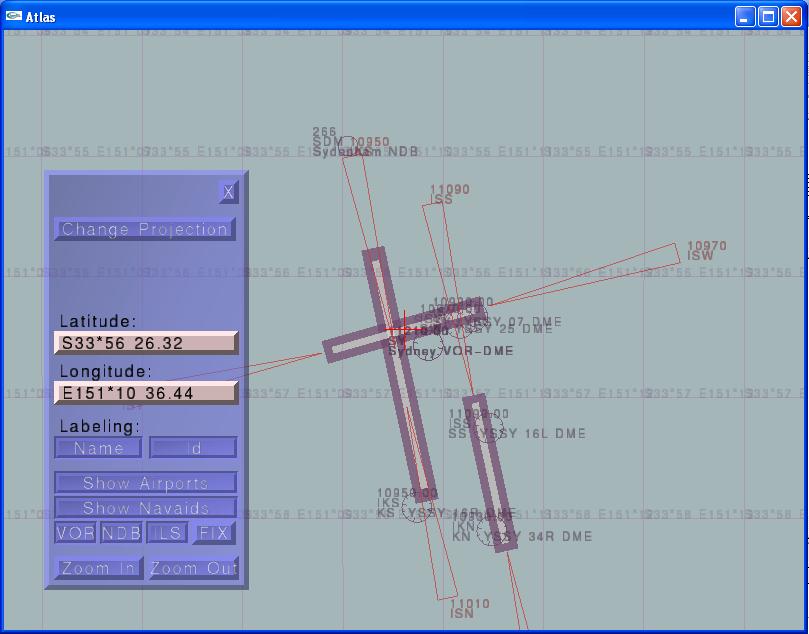Click the Sydney VOR-DME symbol on the map
809x634 pixels.
point(428,348)
